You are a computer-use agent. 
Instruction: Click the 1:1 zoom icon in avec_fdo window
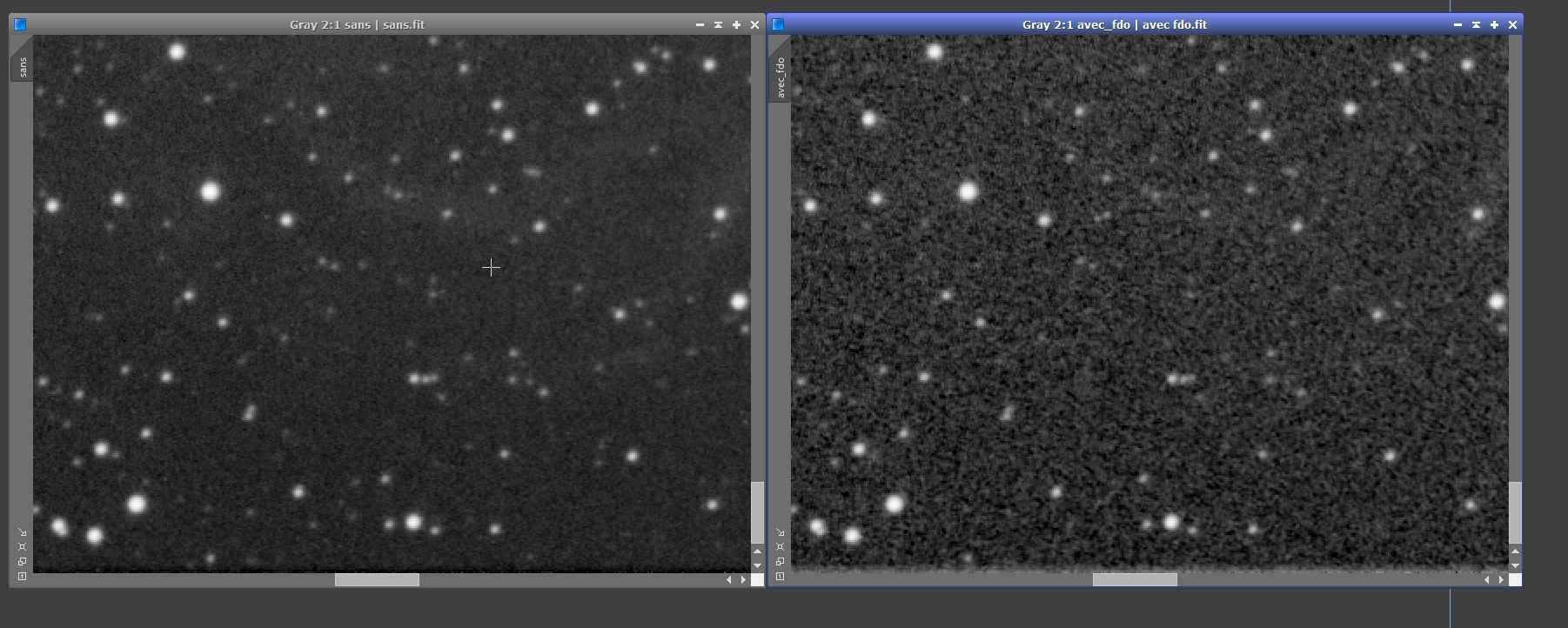click(780, 577)
